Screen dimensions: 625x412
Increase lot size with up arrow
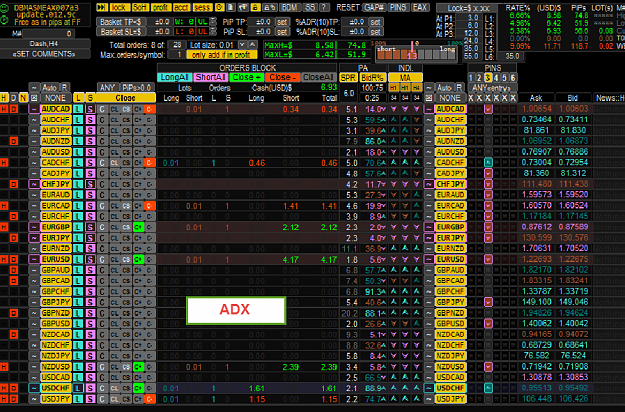pos(253,45)
